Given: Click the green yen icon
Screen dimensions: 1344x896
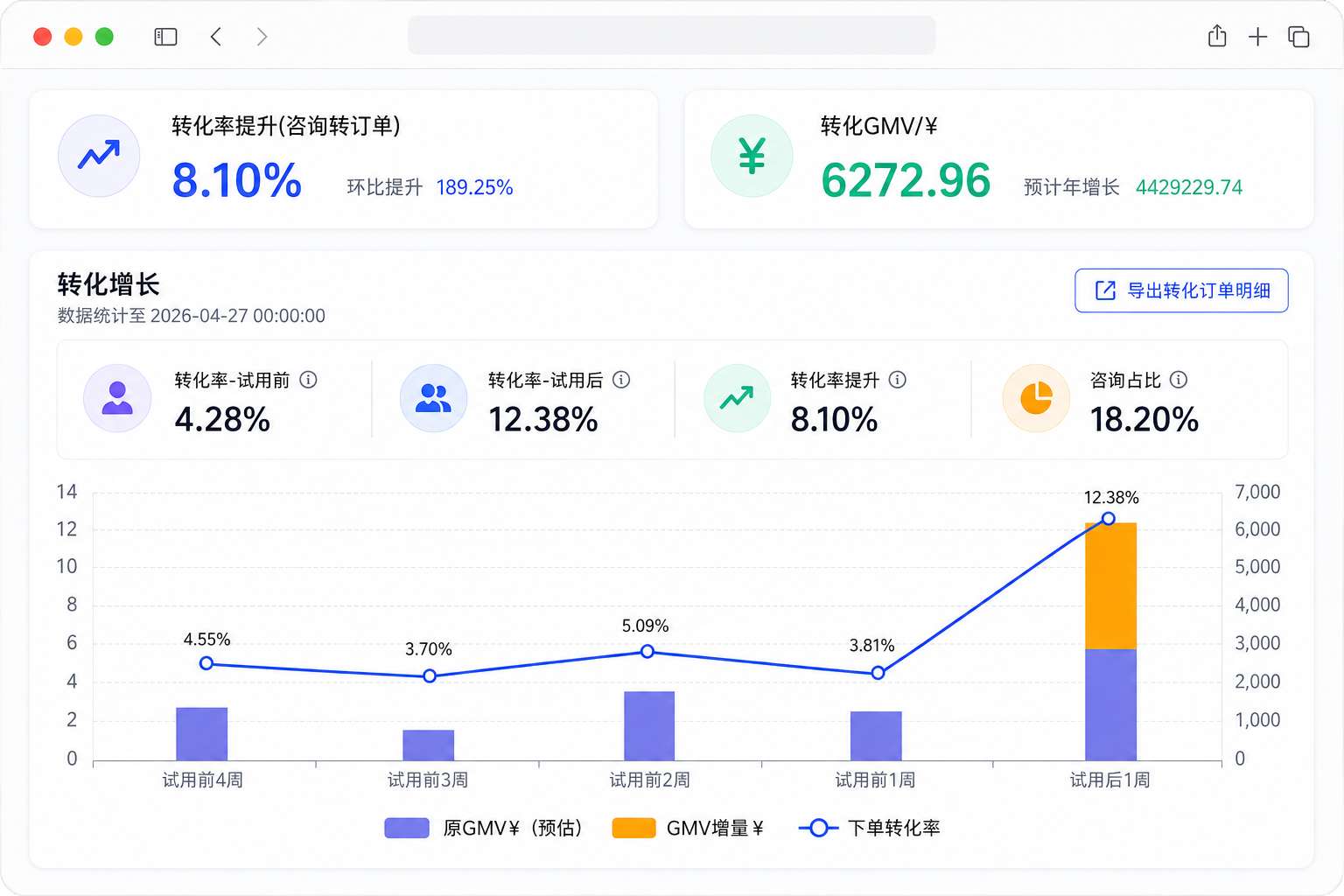Looking at the screenshot, I should click(752, 156).
